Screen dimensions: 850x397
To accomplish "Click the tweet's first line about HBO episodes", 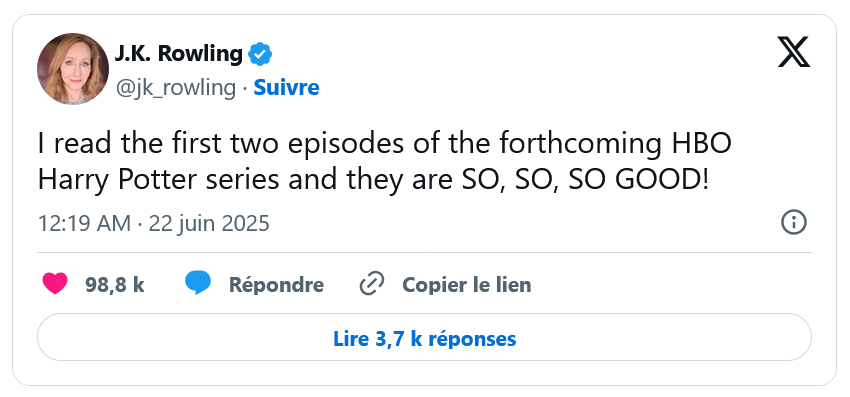I will coord(385,144).
